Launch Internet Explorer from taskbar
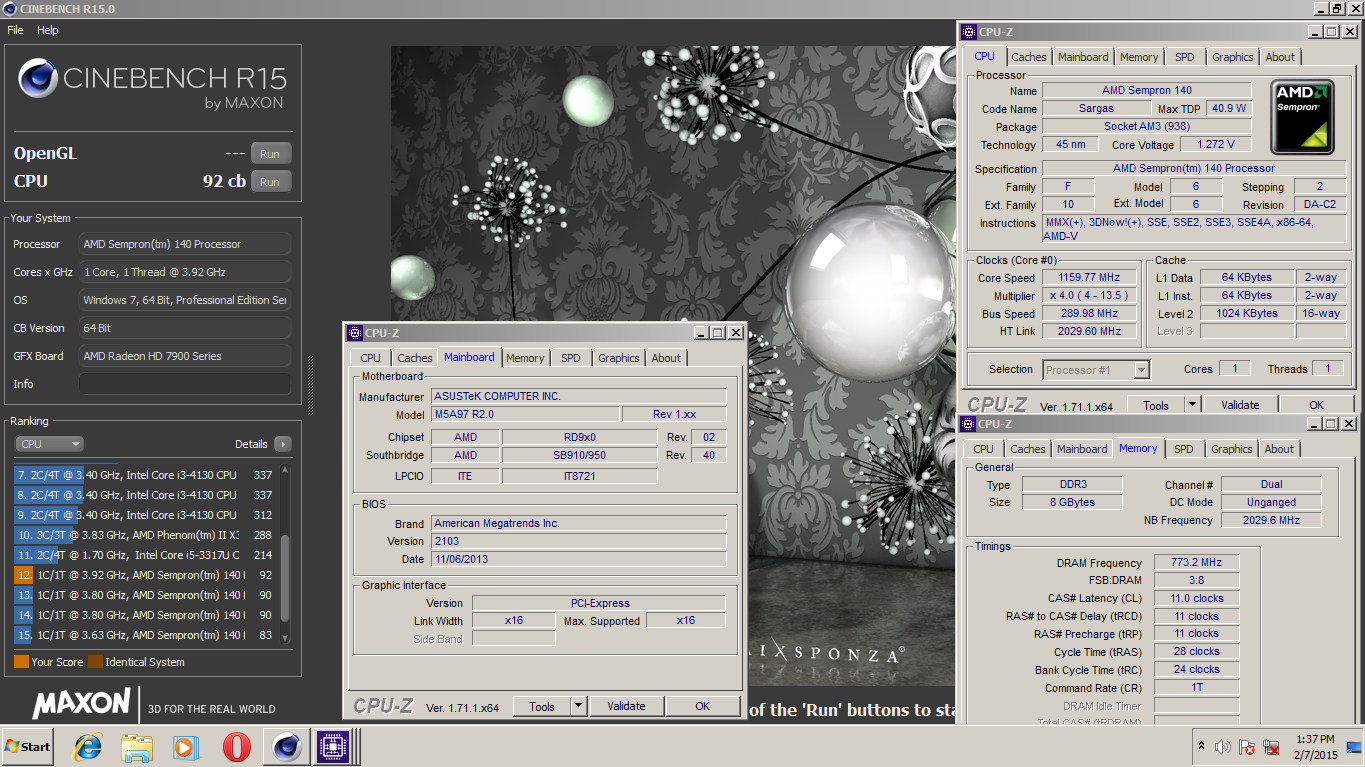This screenshot has width=1365, height=767. [x=89, y=747]
